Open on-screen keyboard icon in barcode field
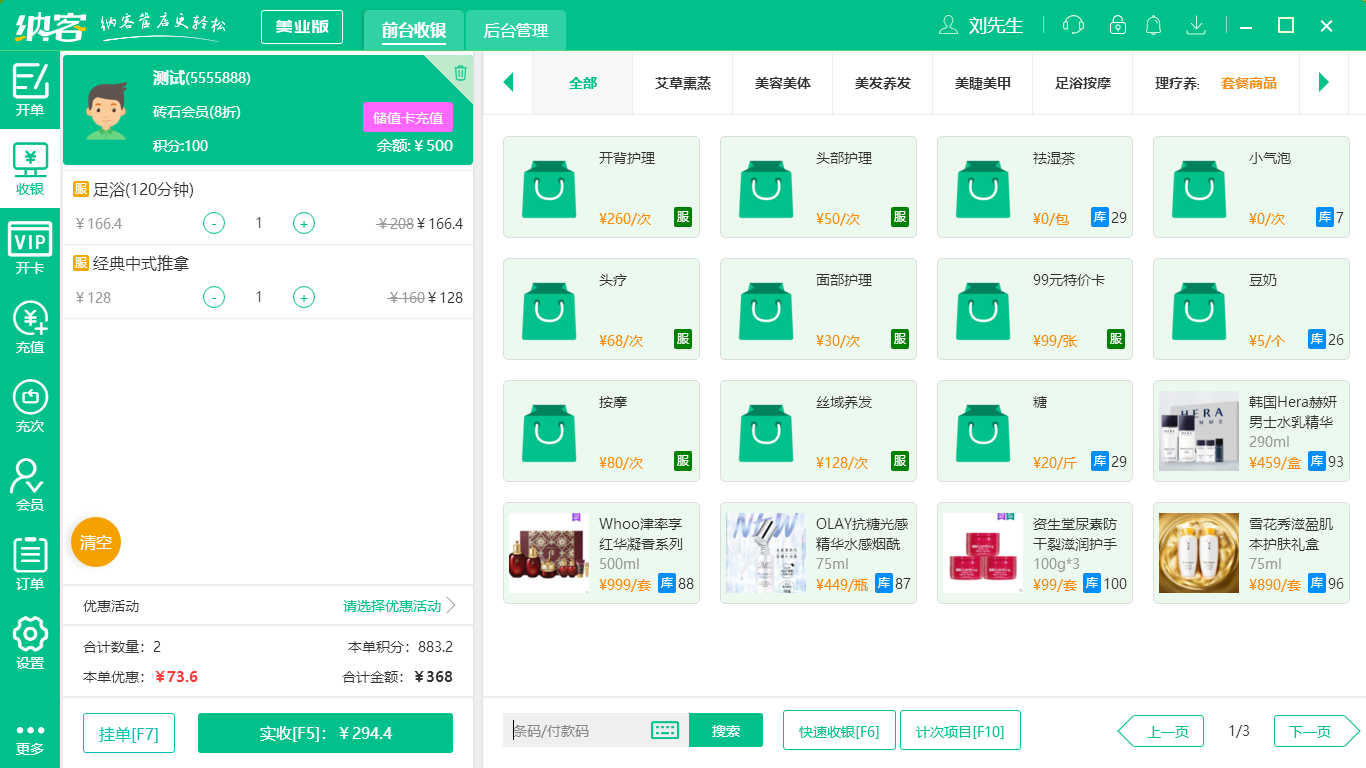The image size is (1366, 768). 664,731
